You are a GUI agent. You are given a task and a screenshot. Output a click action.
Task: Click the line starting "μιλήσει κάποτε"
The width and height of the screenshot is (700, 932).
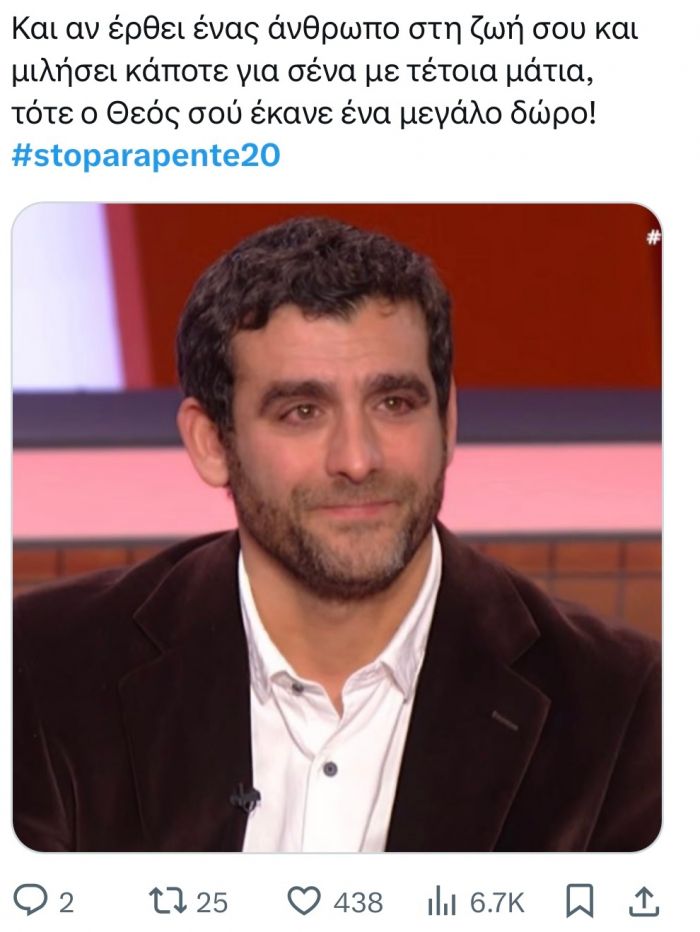pyautogui.click(x=302, y=73)
